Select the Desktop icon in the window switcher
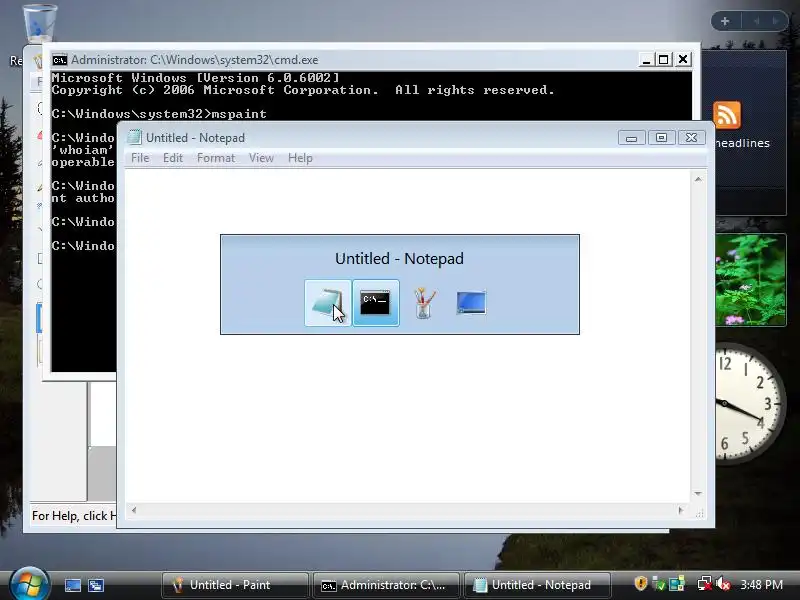This screenshot has width=800, height=600. (471, 303)
